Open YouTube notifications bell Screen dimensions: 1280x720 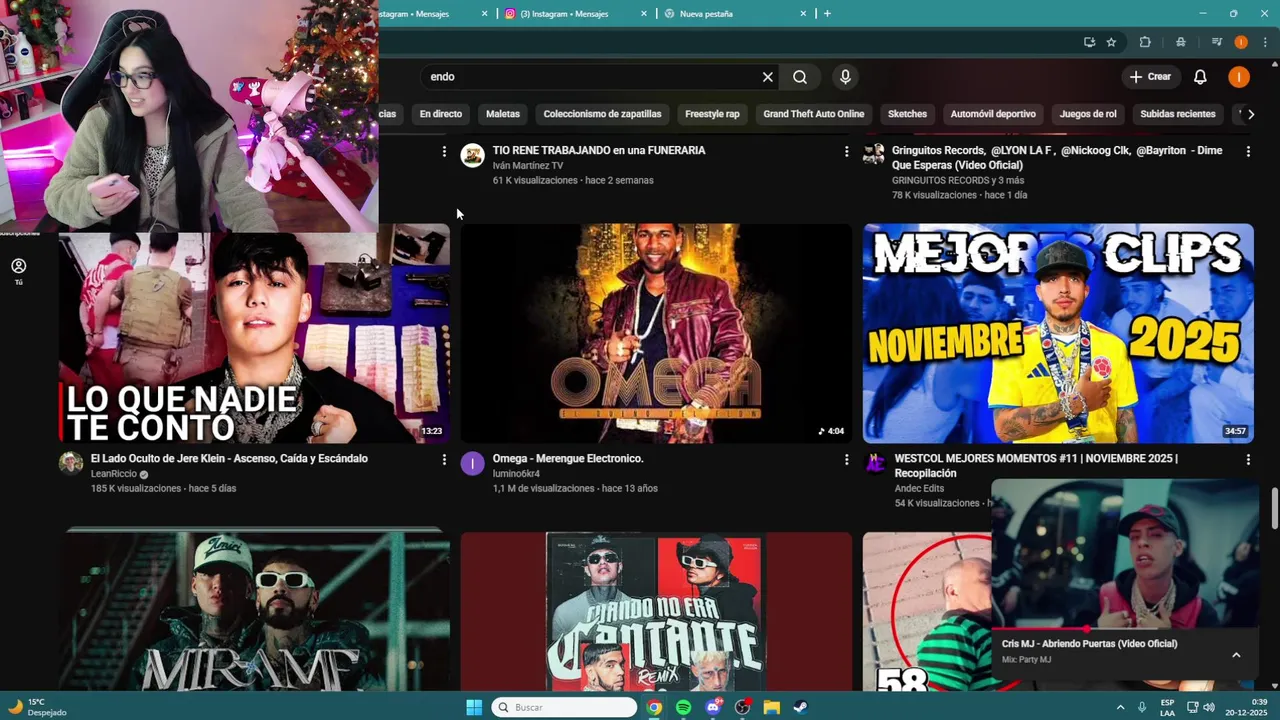point(1200,77)
